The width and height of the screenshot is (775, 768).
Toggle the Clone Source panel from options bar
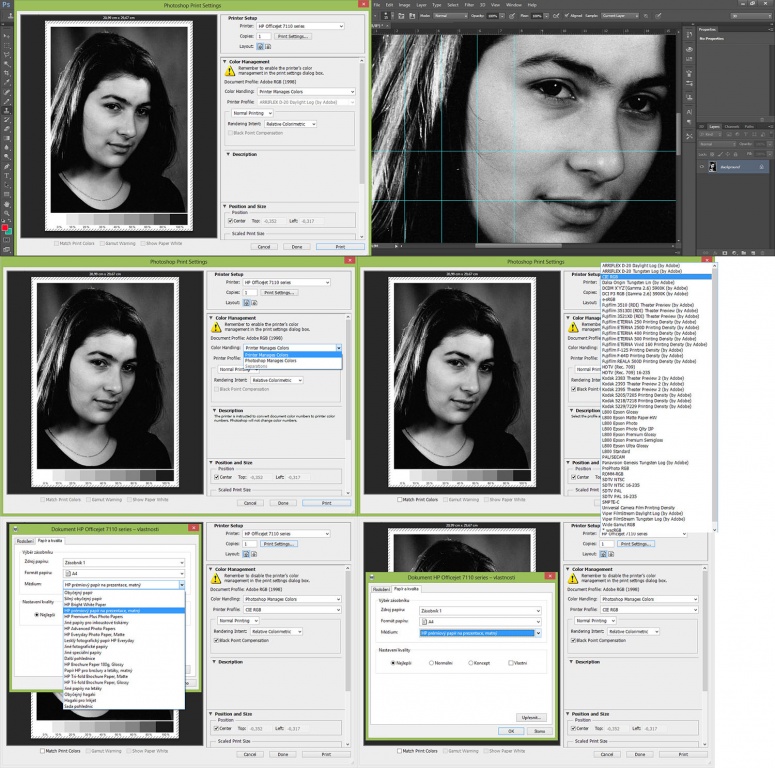[x=412, y=16]
